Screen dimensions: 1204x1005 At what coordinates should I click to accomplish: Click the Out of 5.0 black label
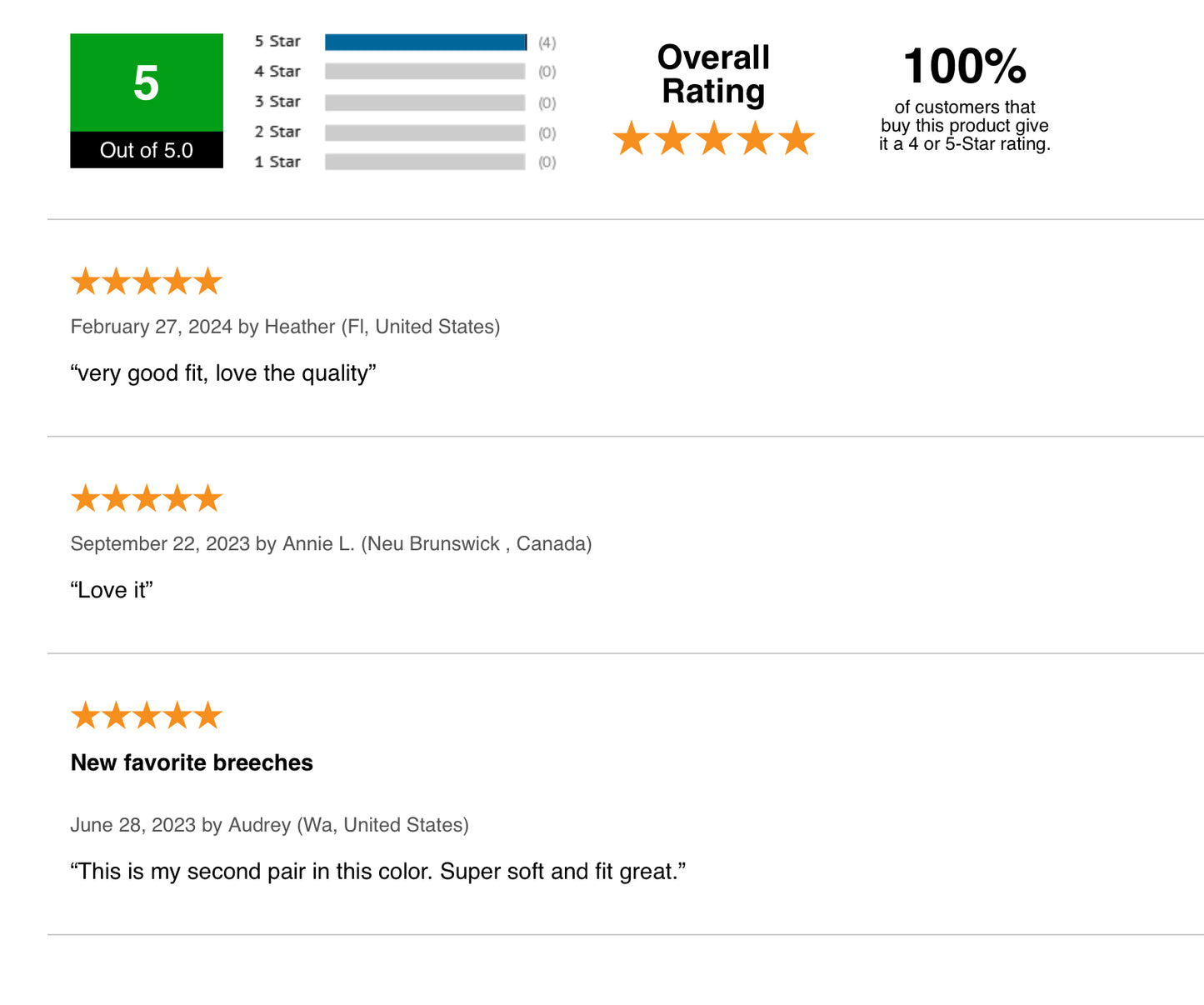(147, 150)
